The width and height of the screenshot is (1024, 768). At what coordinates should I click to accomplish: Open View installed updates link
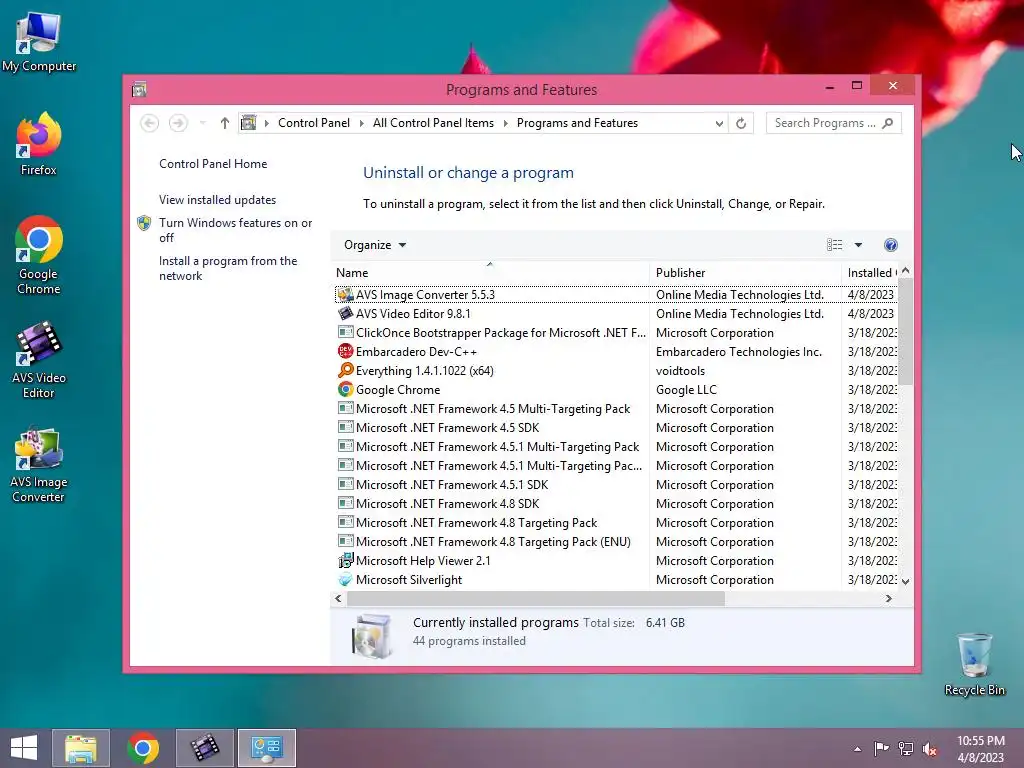[217, 200]
